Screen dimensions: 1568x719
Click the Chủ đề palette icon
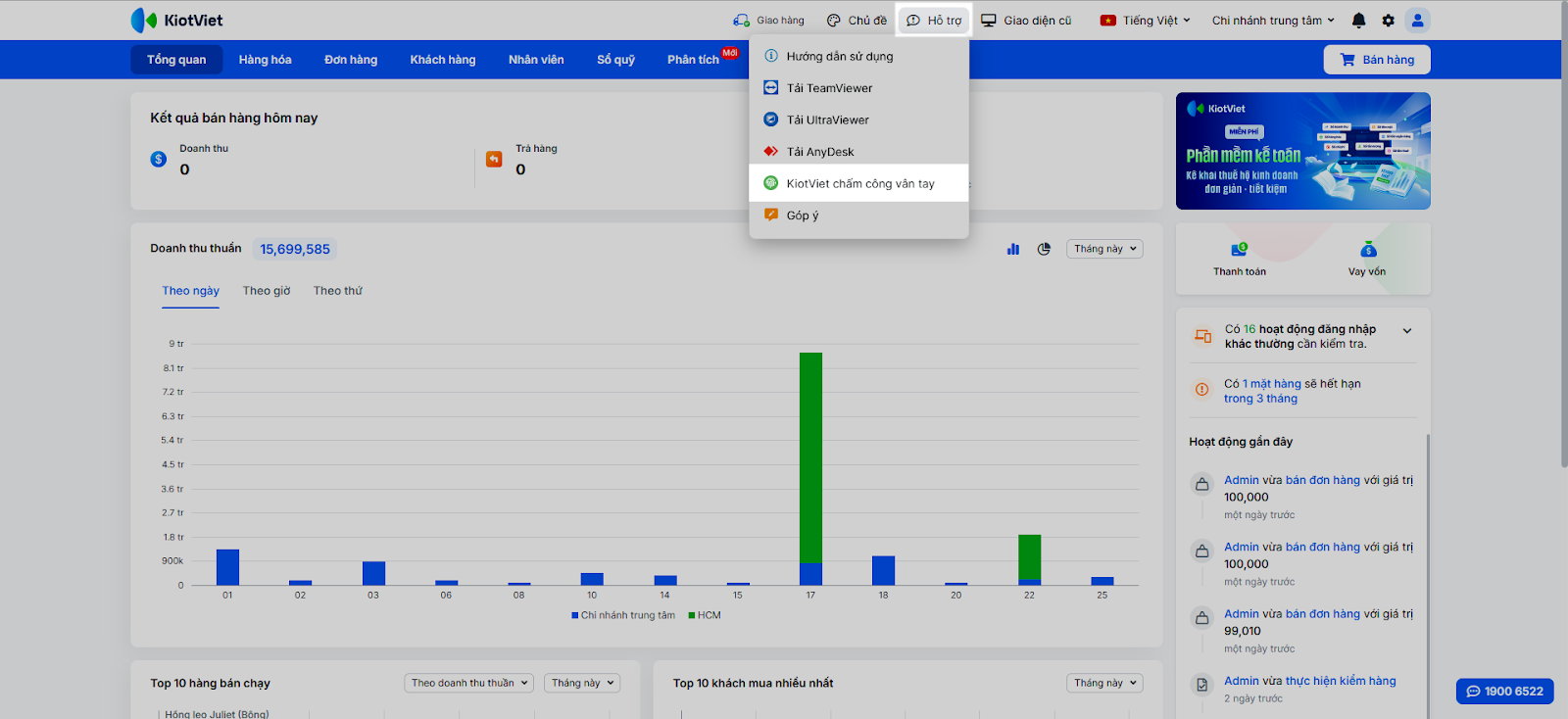coord(834,20)
